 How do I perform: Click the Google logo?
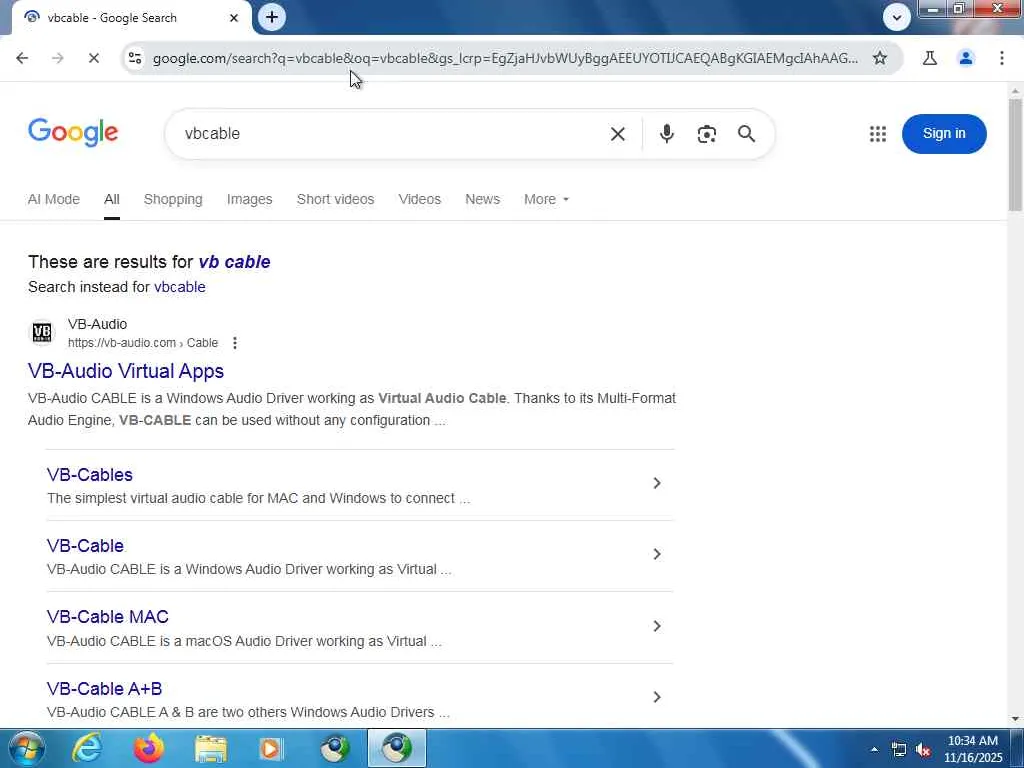(x=73, y=133)
